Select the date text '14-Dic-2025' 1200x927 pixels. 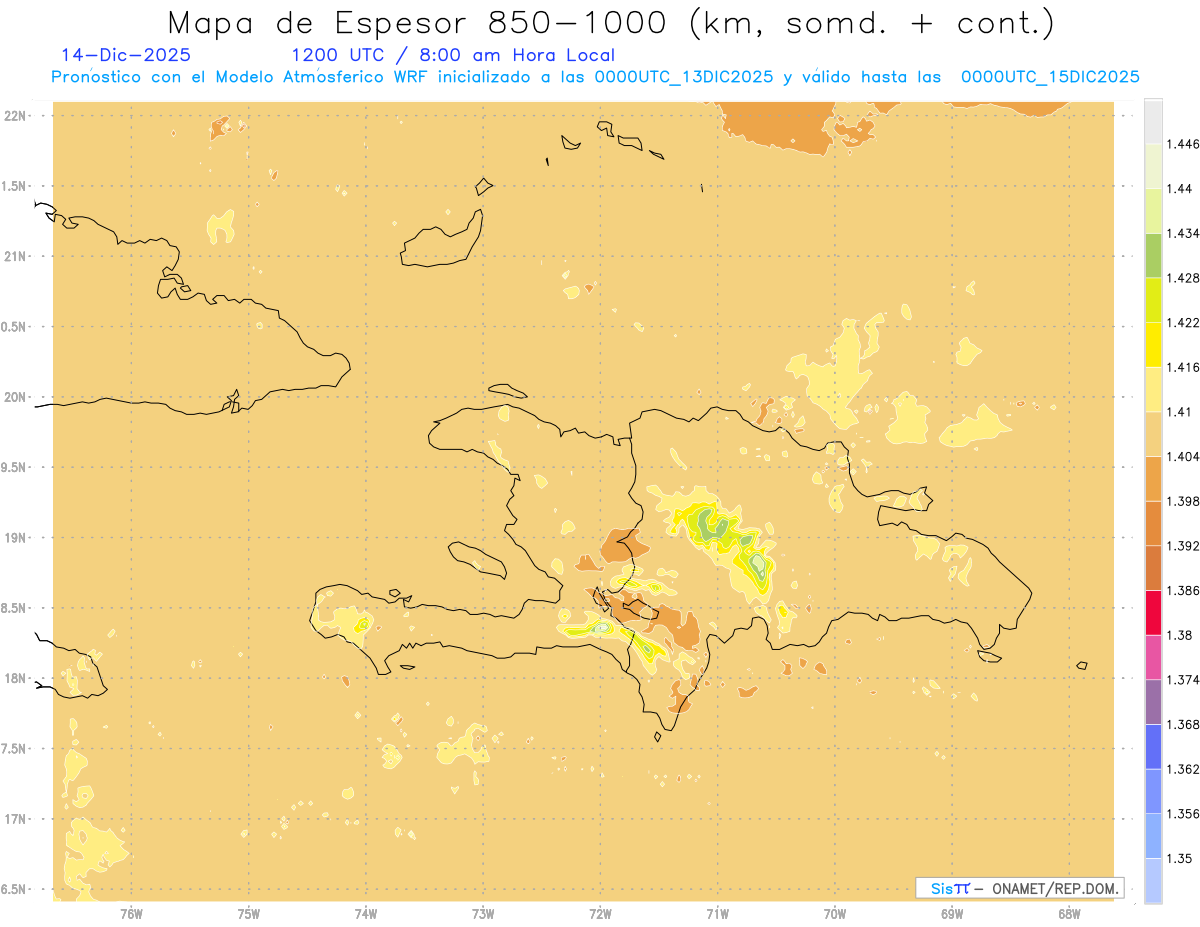point(126,55)
